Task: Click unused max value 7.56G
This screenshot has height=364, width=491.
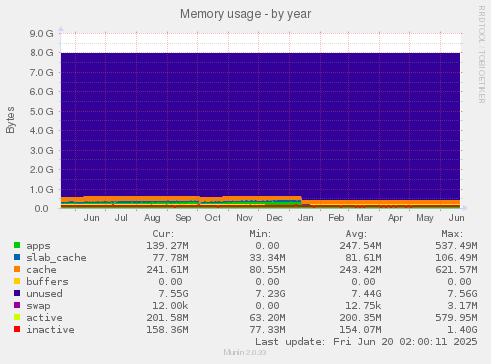Action: click(462, 294)
